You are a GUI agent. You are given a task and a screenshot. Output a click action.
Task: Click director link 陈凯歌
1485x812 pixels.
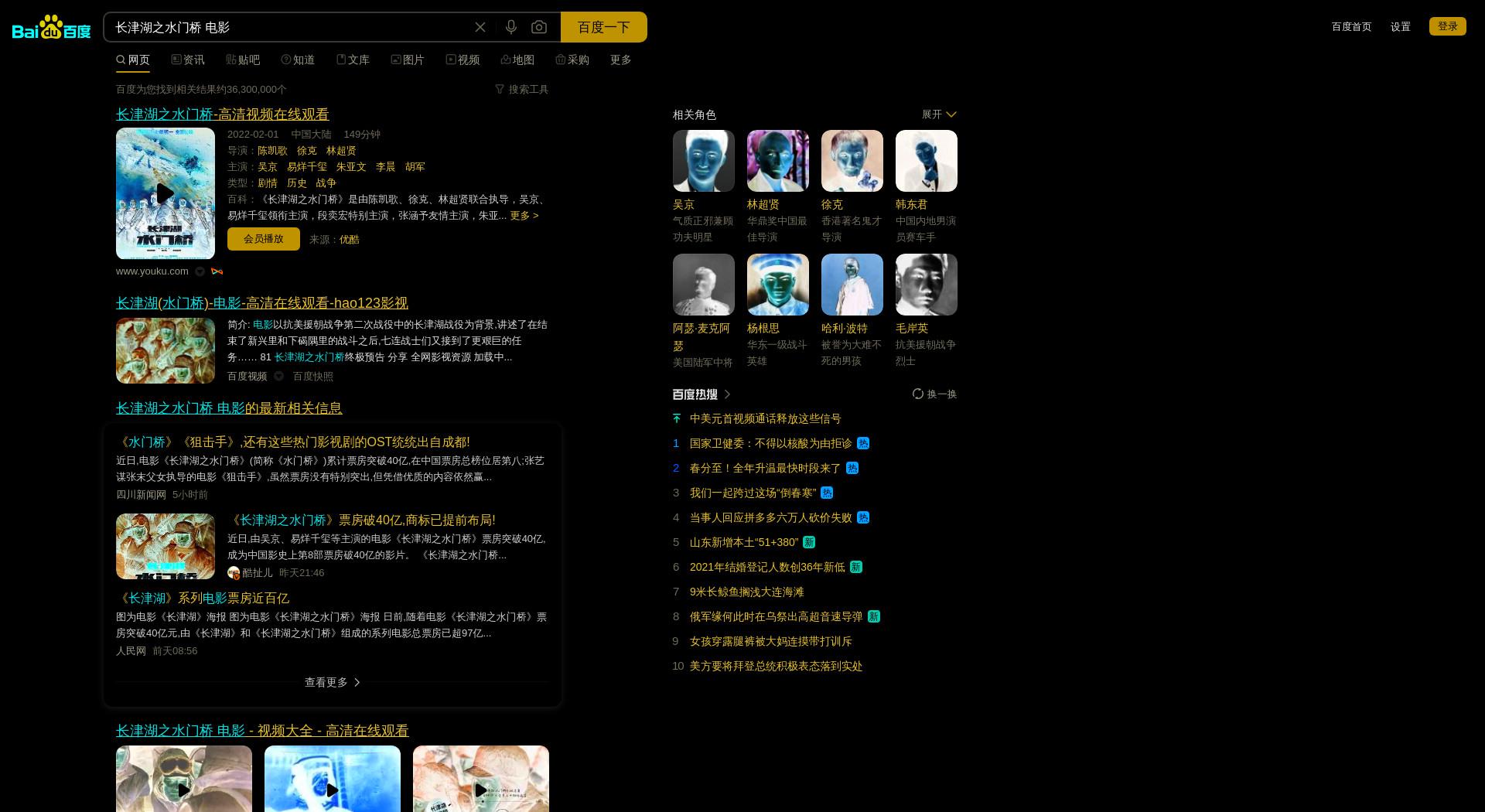(272, 150)
